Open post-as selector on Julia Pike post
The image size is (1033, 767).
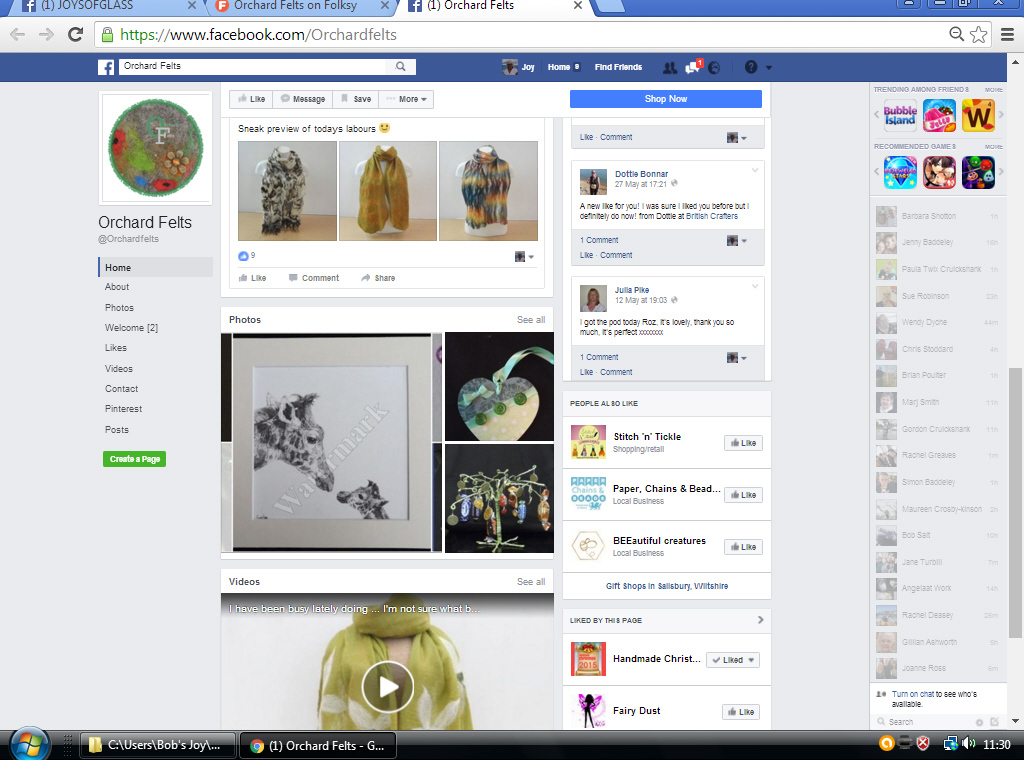pyautogui.click(x=737, y=358)
